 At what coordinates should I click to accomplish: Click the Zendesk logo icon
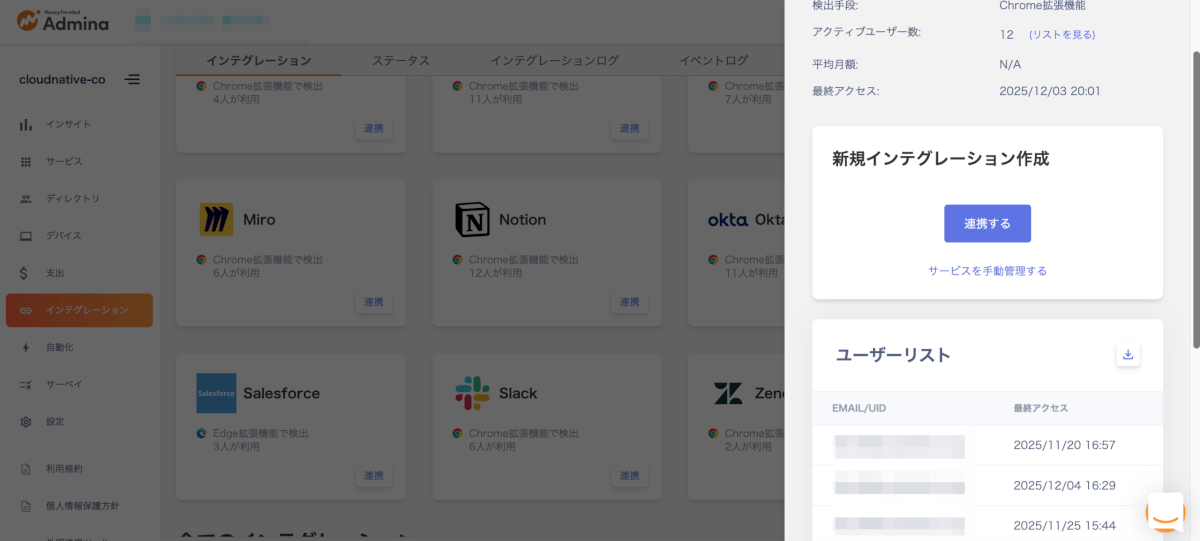(x=728, y=393)
